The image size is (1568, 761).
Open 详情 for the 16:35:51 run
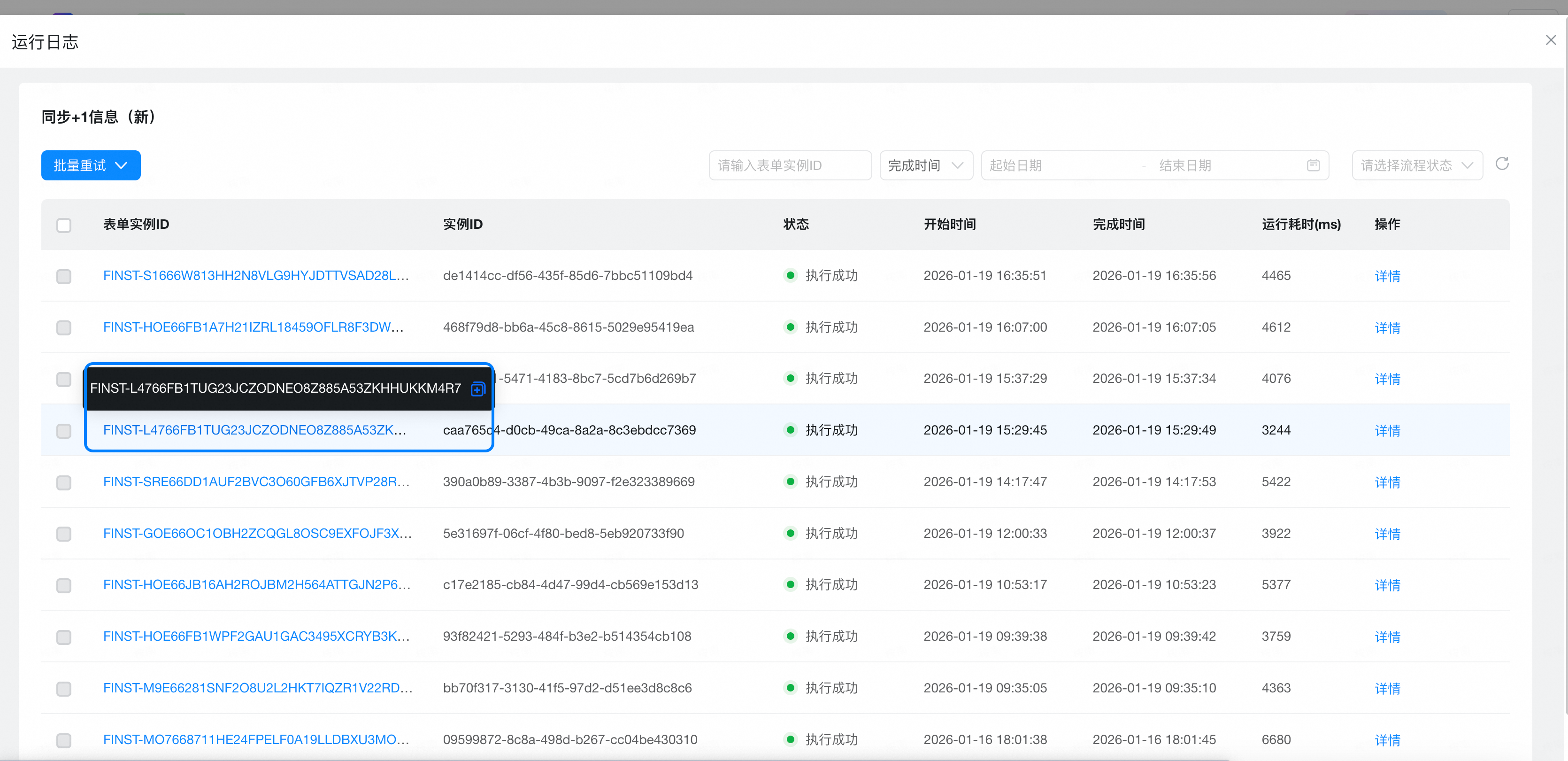pos(1387,276)
